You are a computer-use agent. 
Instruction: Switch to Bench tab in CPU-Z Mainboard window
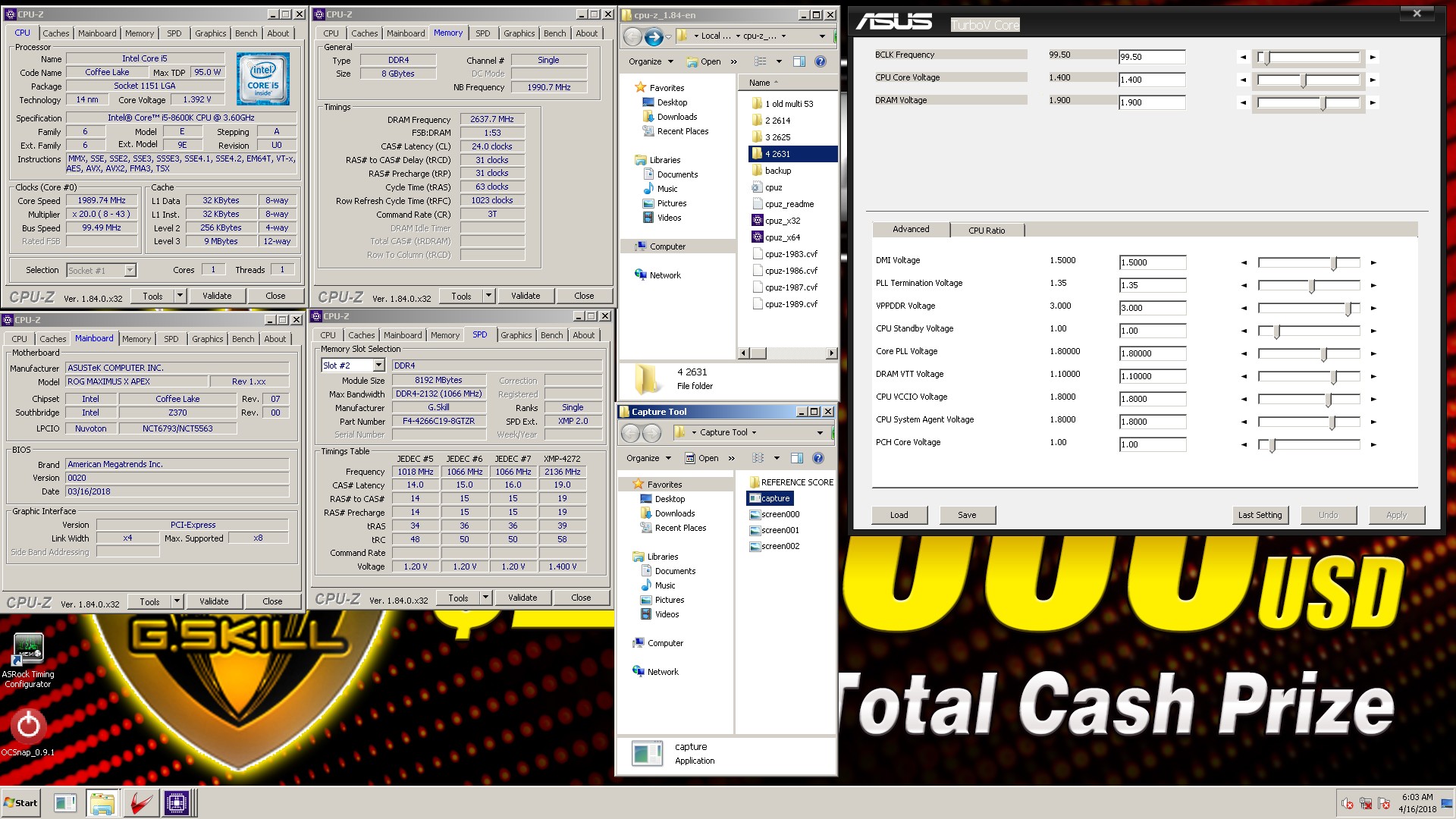pos(243,339)
